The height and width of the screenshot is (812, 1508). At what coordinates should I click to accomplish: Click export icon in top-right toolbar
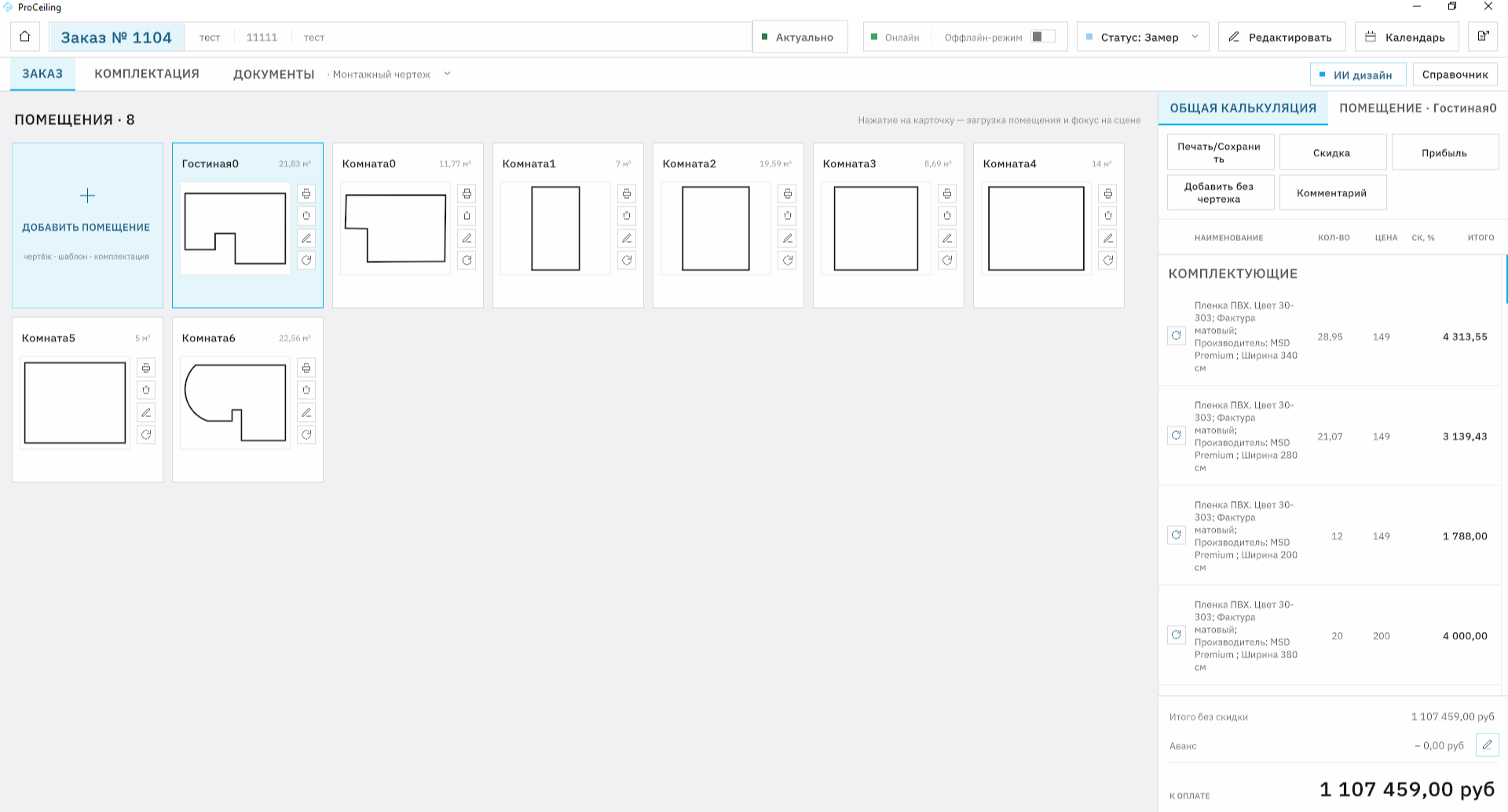click(x=1483, y=37)
